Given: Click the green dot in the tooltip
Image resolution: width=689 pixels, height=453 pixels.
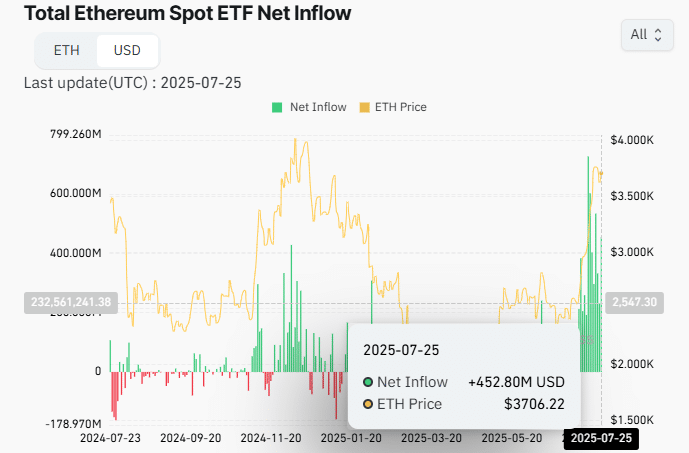Looking at the screenshot, I should coord(368,382).
